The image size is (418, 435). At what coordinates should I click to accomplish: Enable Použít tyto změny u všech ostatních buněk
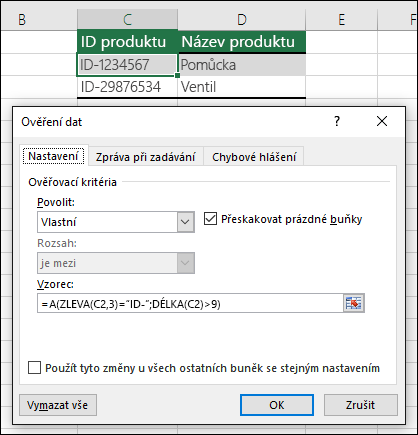pyautogui.click(x=35, y=368)
